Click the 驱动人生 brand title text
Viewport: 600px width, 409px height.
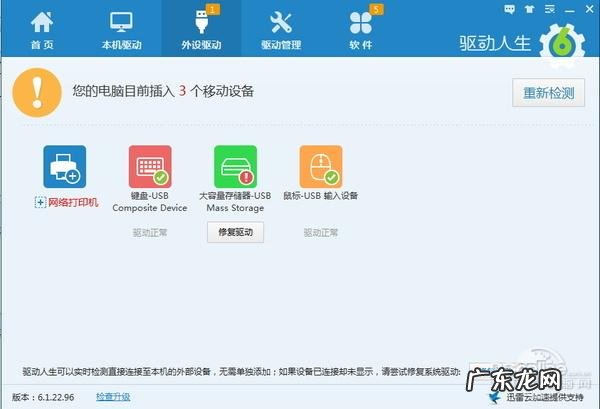495,43
